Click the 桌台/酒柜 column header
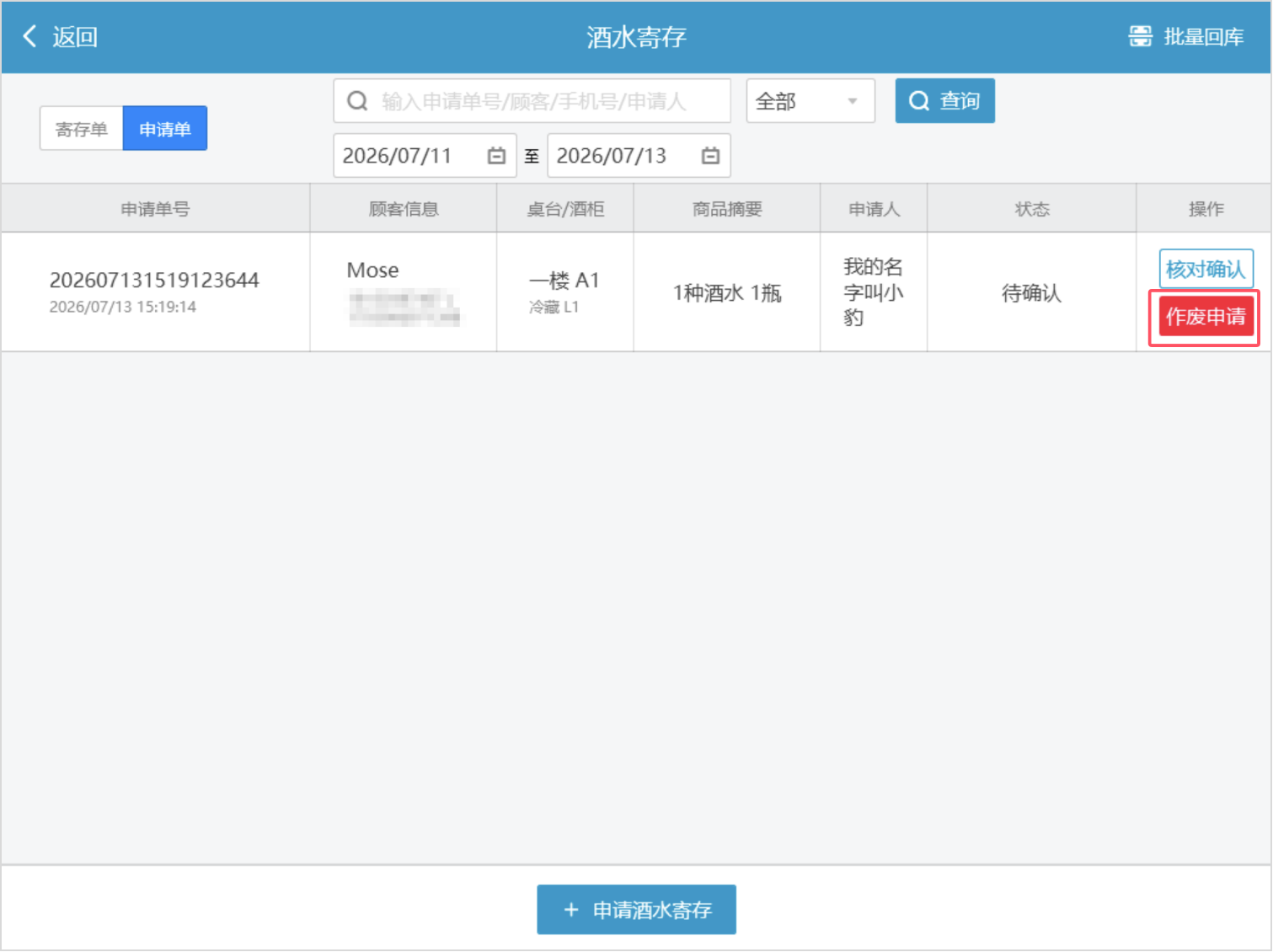This screenshot has height=952, width=1273. pos(565,209)
